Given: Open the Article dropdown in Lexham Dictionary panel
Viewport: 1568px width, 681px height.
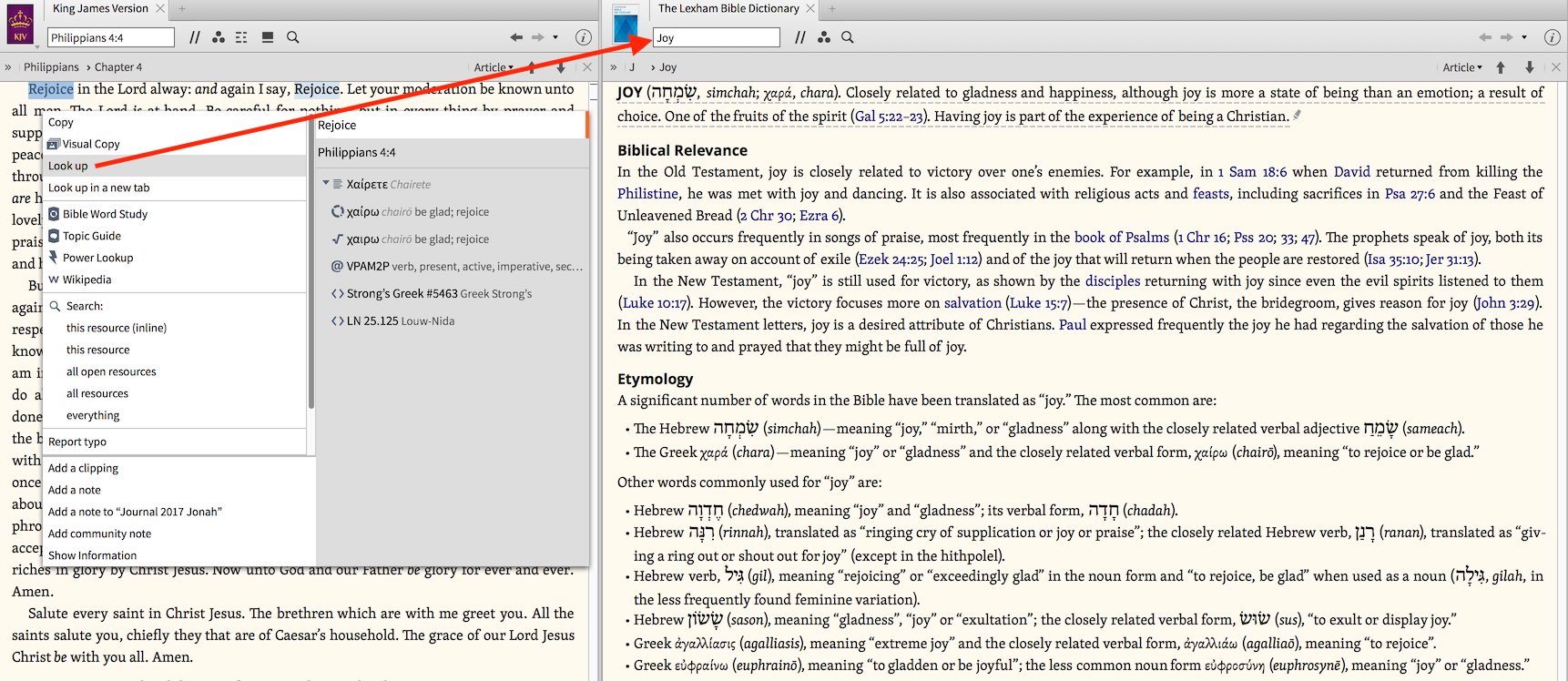Looking at the screenshot, I should pyautogui.click(x=1462, y=67).
